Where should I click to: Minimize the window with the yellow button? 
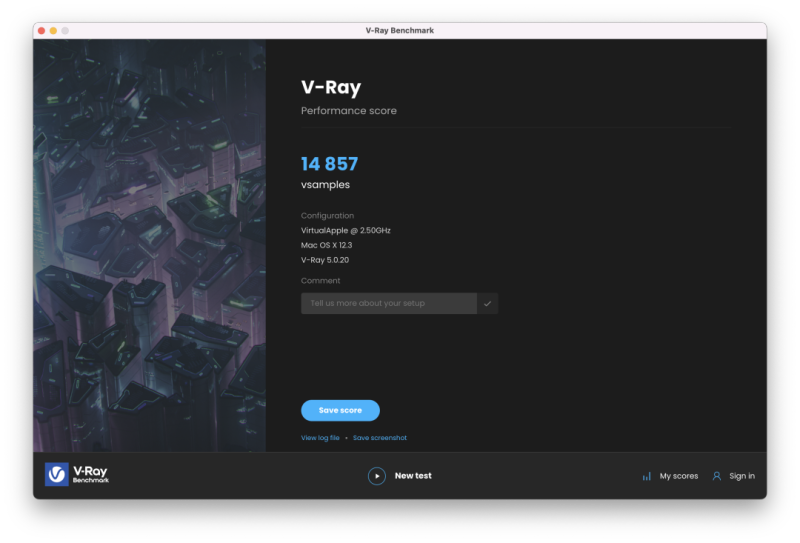coord(54,31)
